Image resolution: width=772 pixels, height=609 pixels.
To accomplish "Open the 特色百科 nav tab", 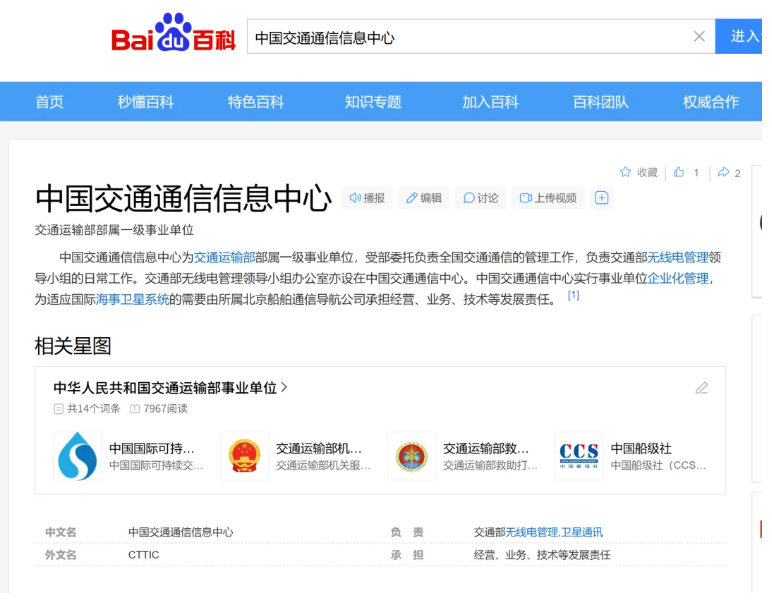I will pos(256,102).
